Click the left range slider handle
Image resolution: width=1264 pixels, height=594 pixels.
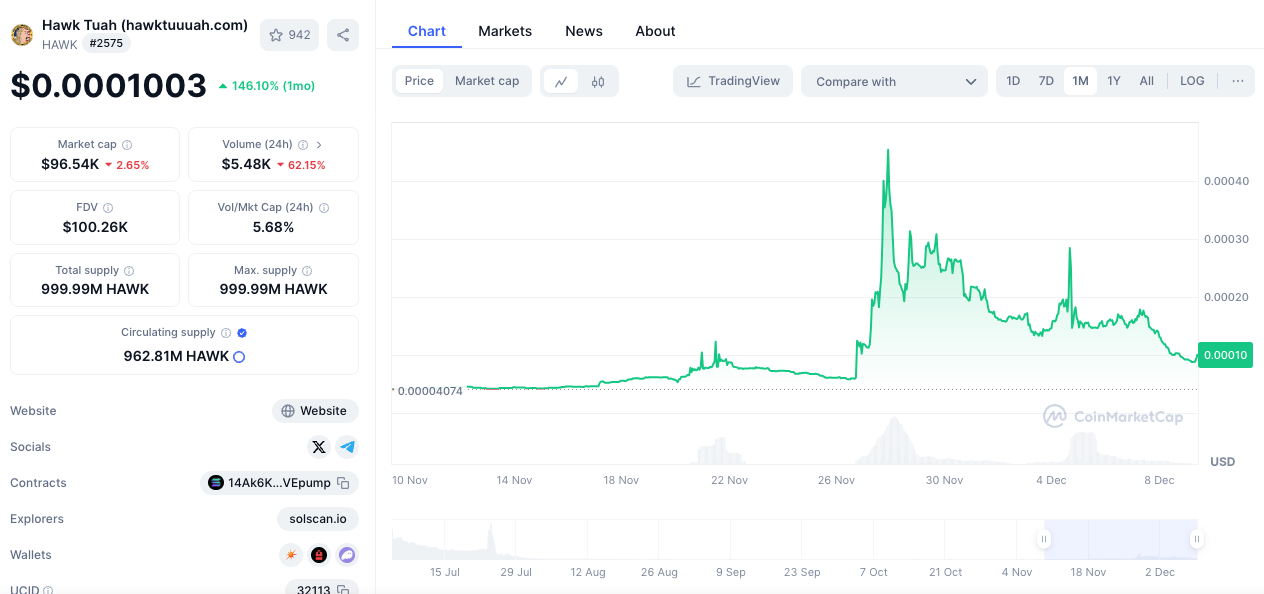[1044, 539]
